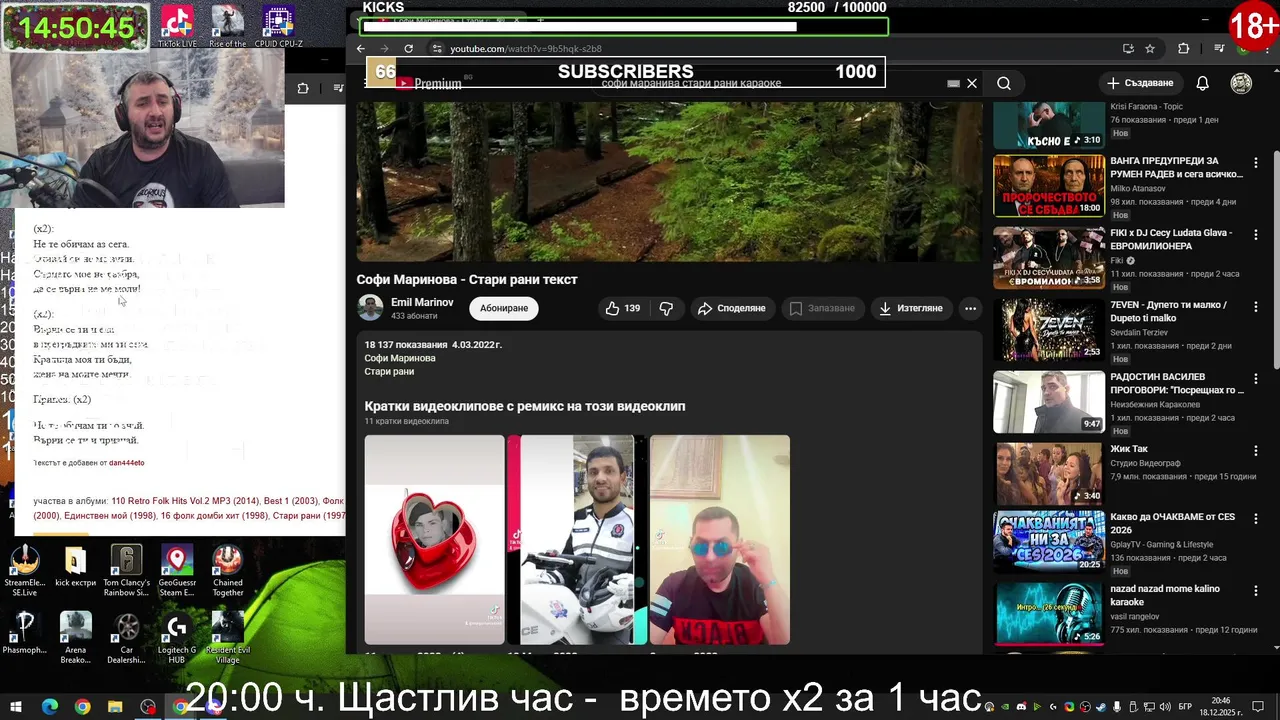
Task: Open the YouTube account avatar menu
Action: click(x=1241, y=83)
